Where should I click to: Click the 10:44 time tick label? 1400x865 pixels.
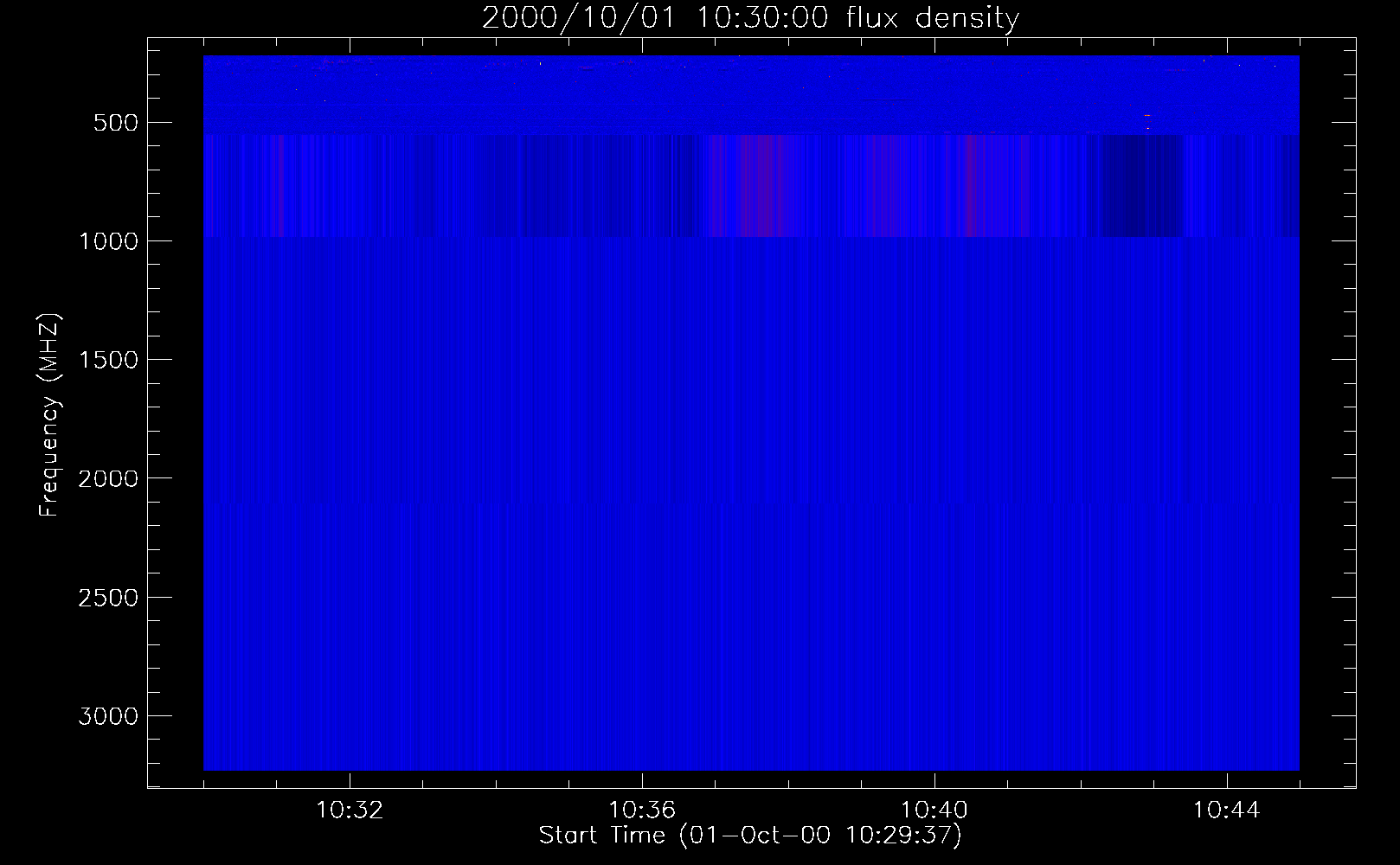click(x=1227, y=811)
